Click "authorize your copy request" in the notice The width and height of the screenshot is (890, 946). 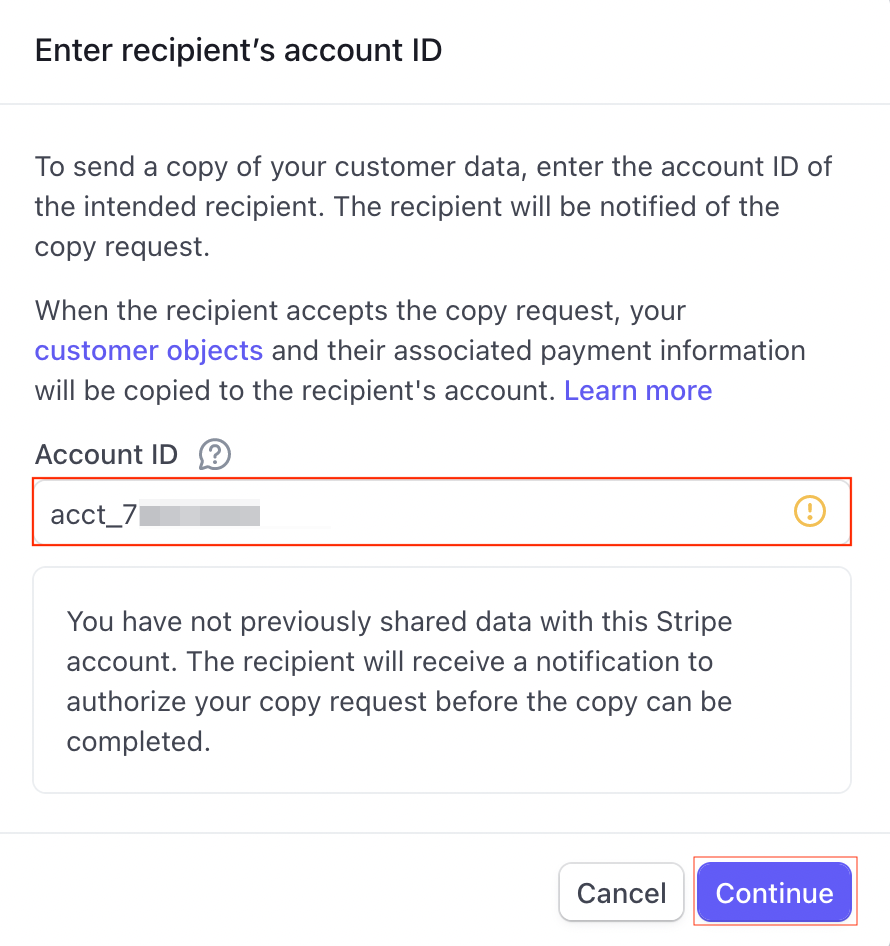point(264,701)
